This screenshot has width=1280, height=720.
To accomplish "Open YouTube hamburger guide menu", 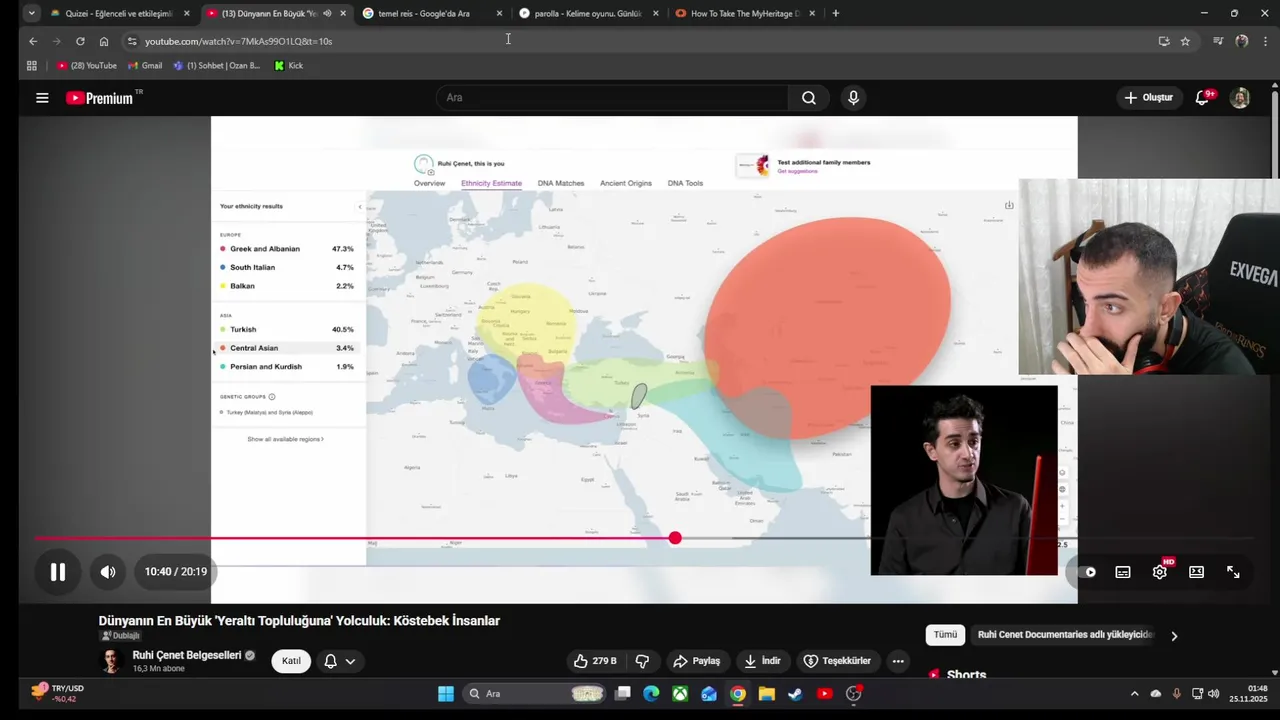I will (42, 98).
